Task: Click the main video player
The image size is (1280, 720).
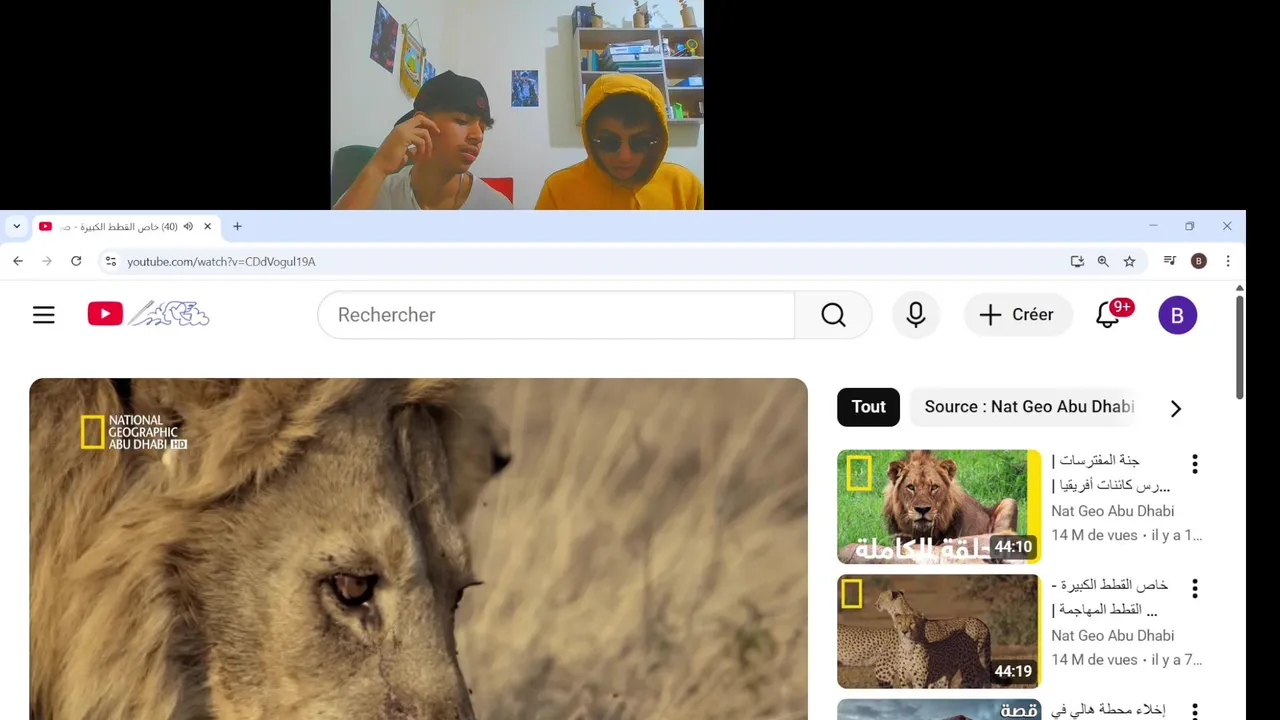Action: pos(418,549)
